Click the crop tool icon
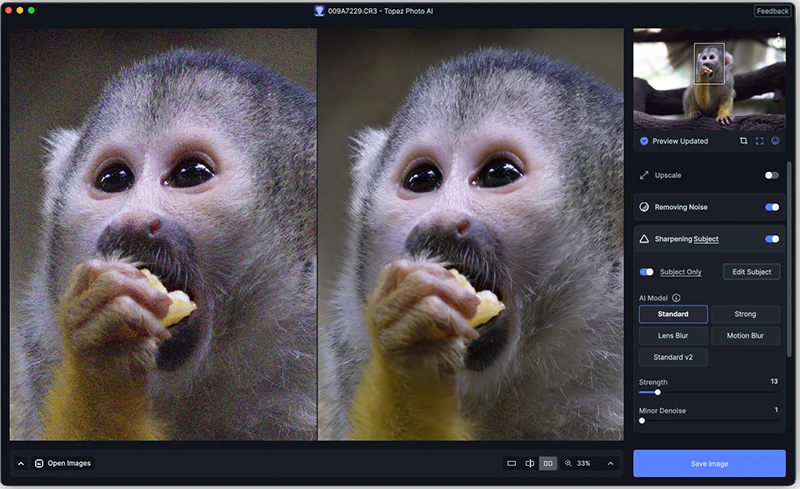Screen dimensions: 800x489 point(743,141)
